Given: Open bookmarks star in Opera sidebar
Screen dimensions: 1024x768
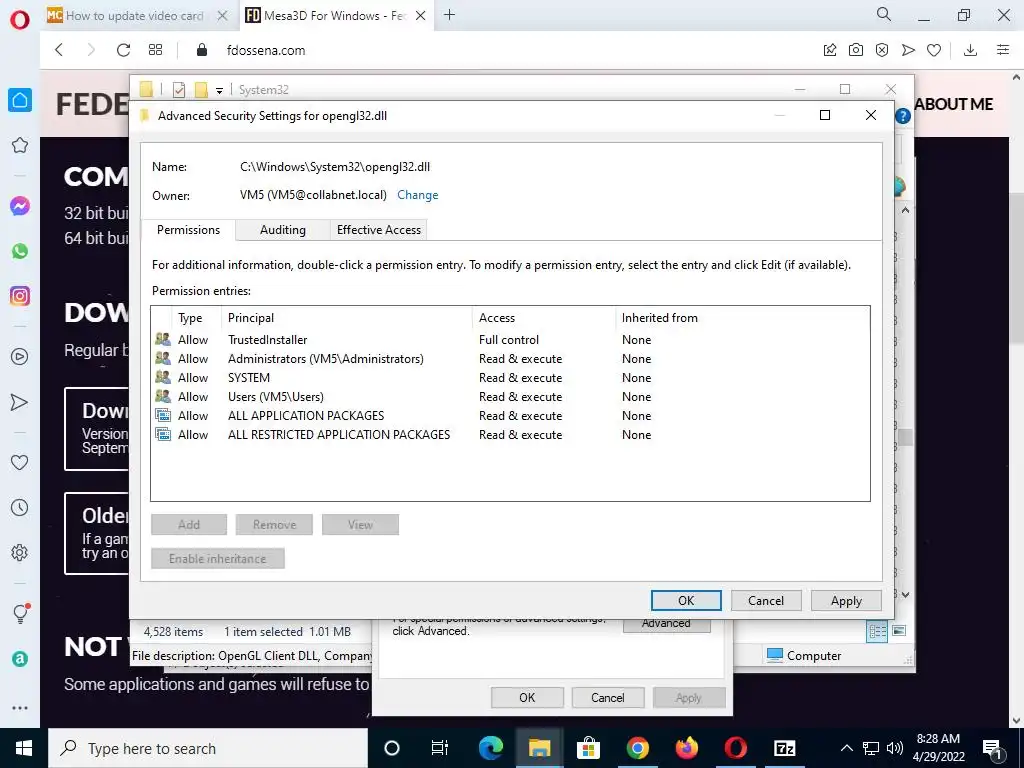Looking at the screenshot, I should point(20,145).
